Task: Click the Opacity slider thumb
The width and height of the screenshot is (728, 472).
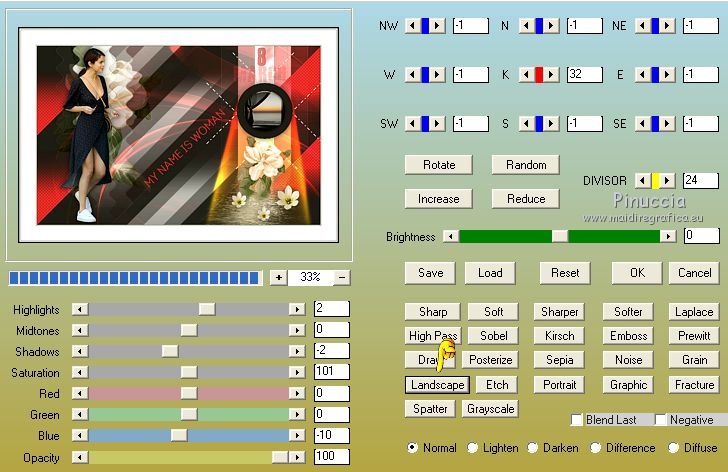Action: [x=280, y=457]
